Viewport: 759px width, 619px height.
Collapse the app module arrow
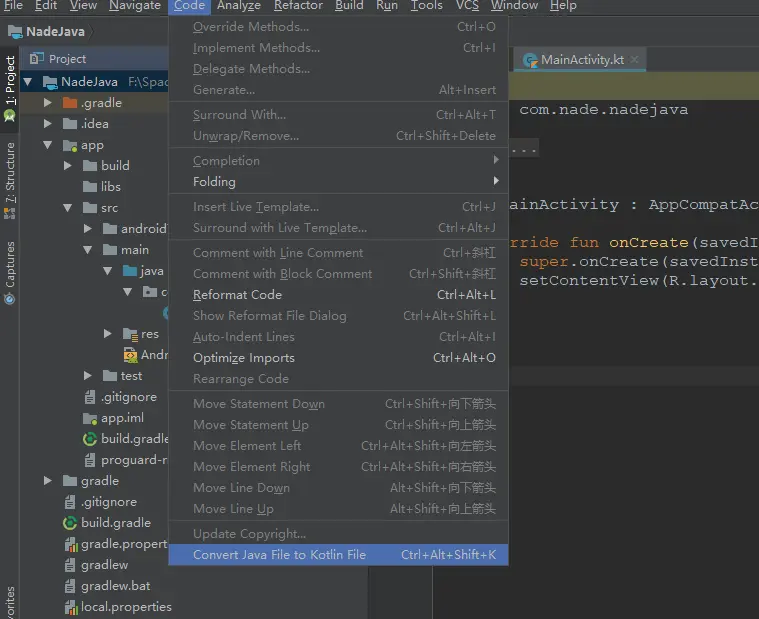[x=47, y=145]
